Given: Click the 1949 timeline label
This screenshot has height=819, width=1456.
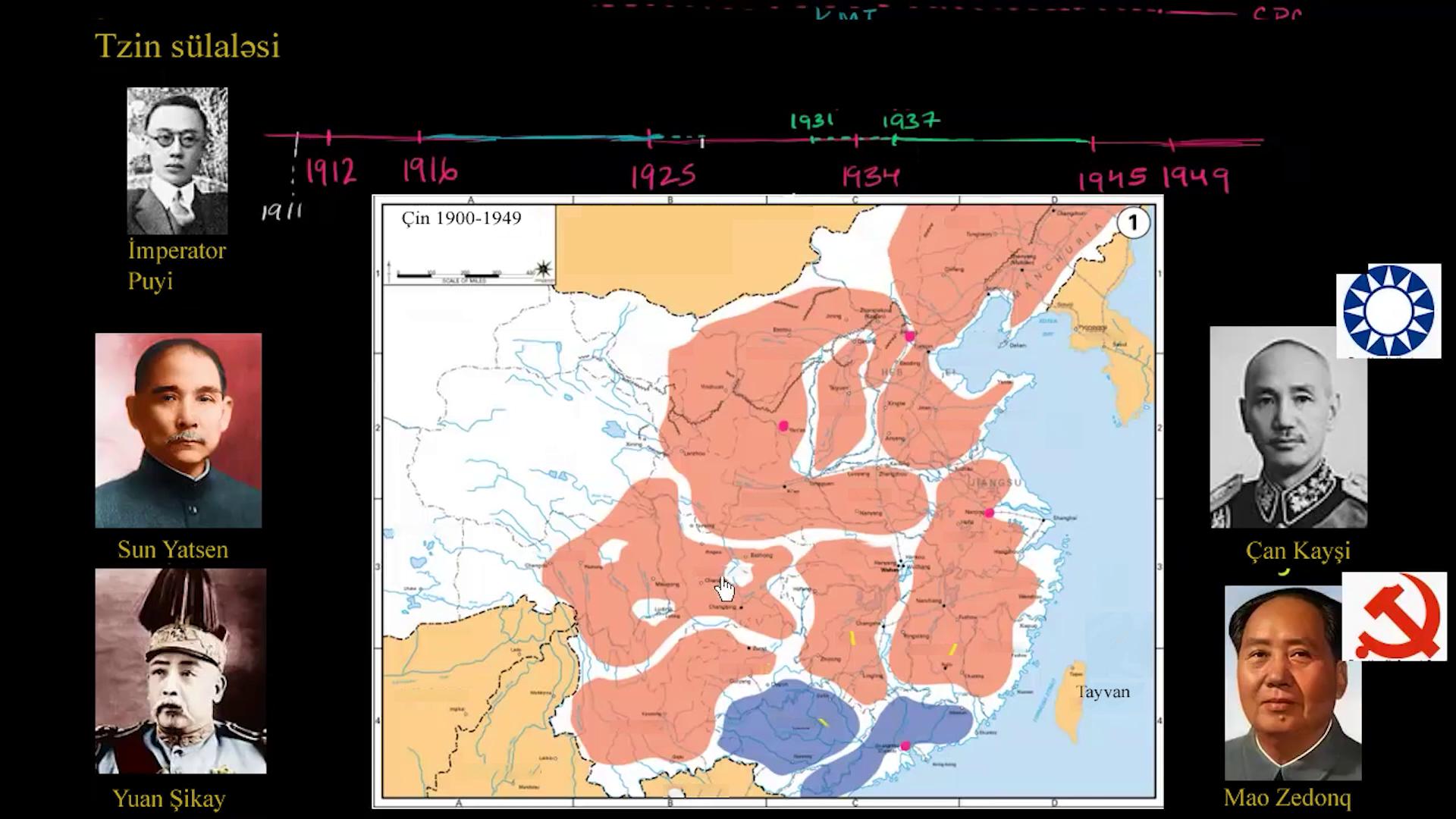Looking at the screenshot, I should coord(1195,179).
